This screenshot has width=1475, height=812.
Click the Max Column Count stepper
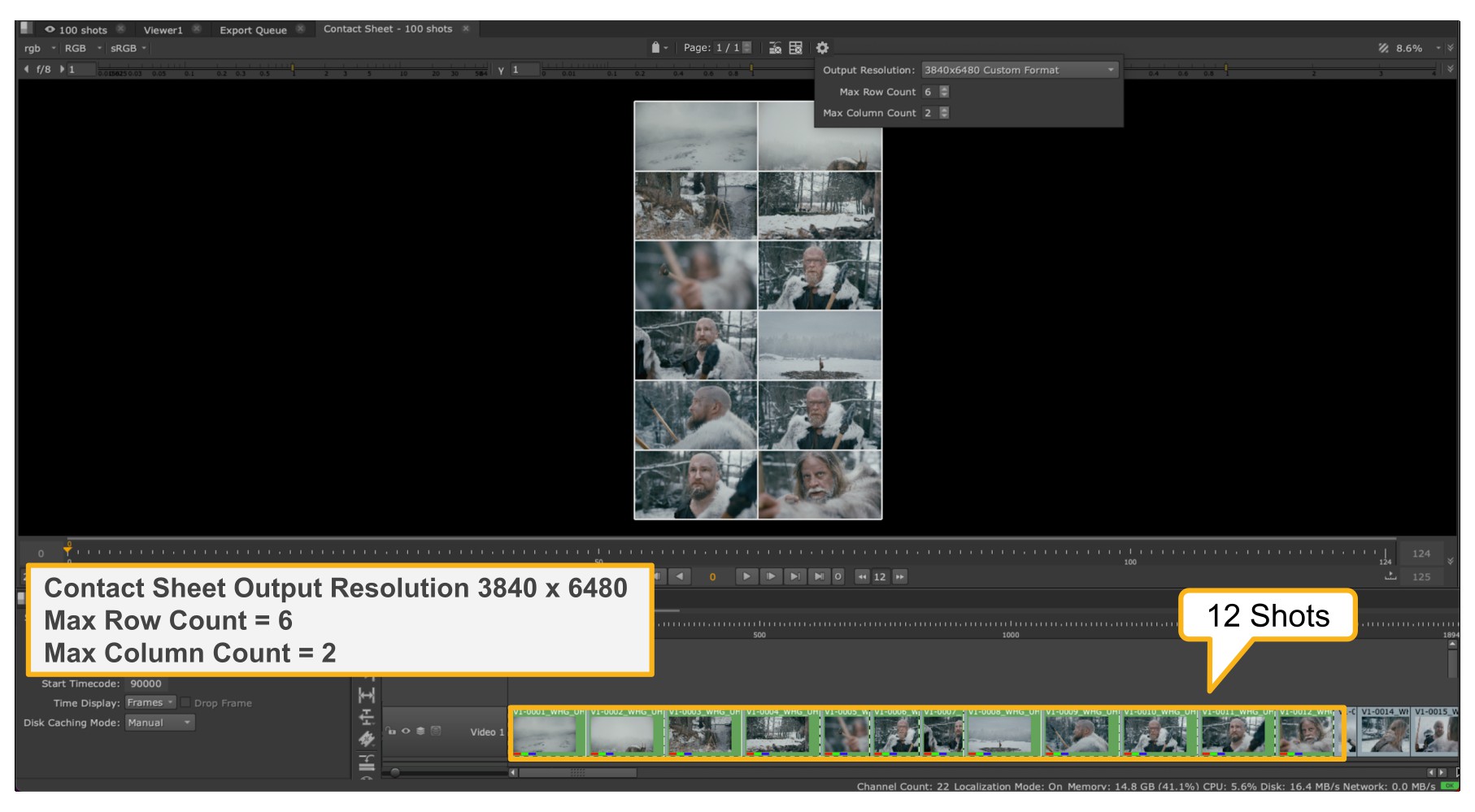click(944, 113)
